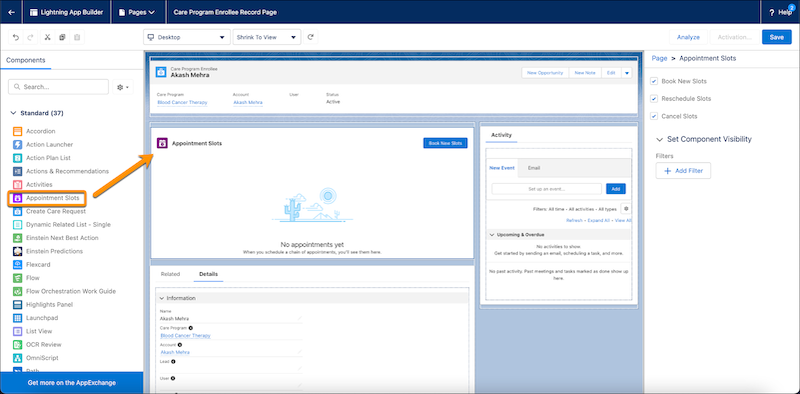Click the paste clipboard icon
This screenshot has height=394, width=800.
(77, 37)
